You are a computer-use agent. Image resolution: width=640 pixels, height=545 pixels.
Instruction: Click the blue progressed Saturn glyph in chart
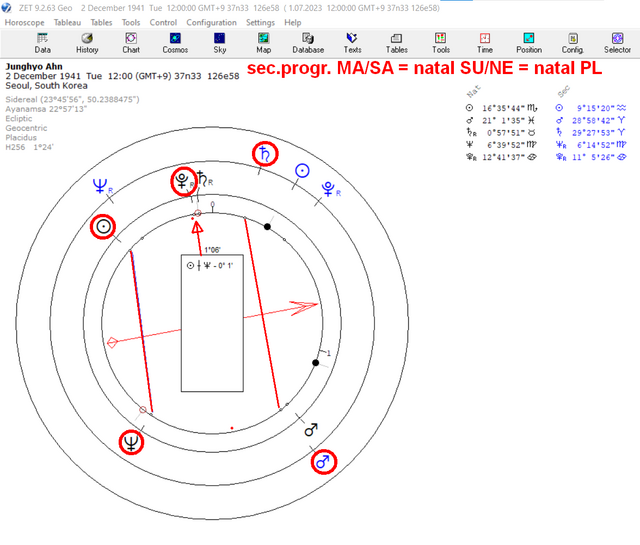[265, 154]
